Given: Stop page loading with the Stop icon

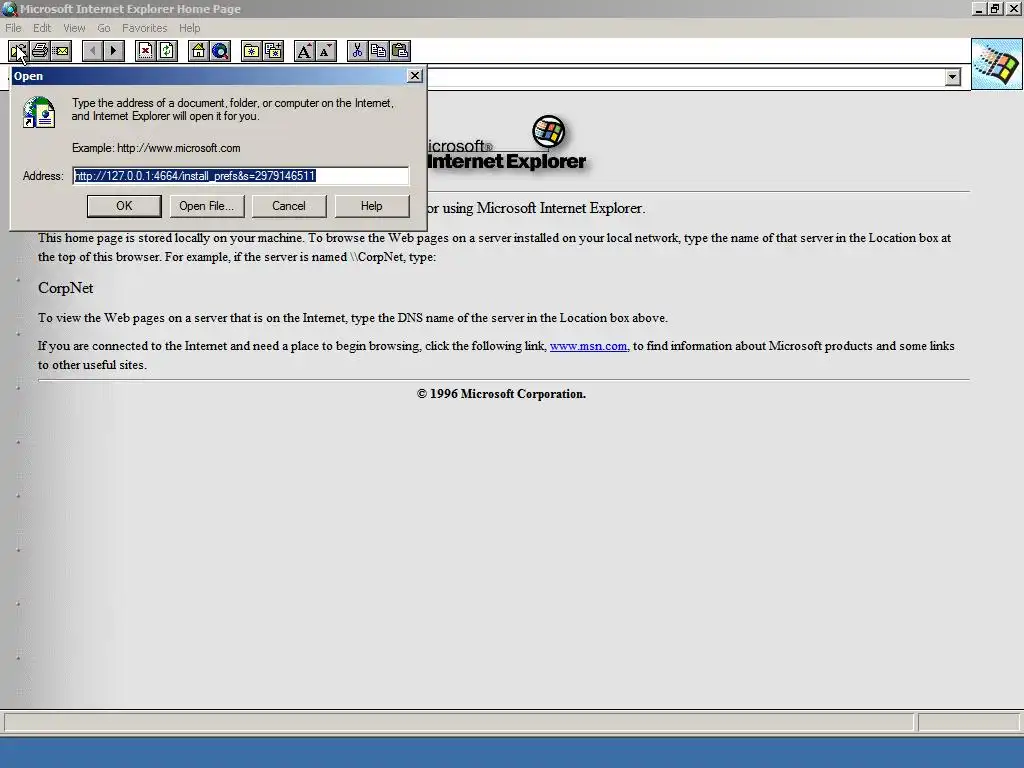Looking at the screenshot, I should pos(145,51).
